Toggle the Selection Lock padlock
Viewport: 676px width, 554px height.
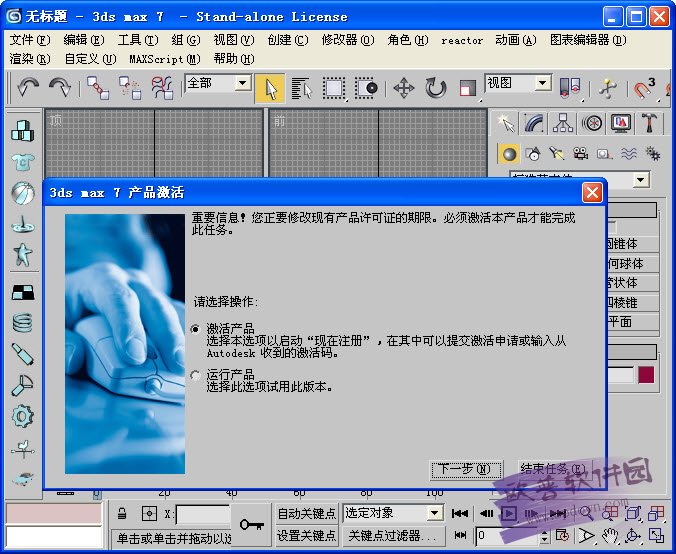(122, 513)
